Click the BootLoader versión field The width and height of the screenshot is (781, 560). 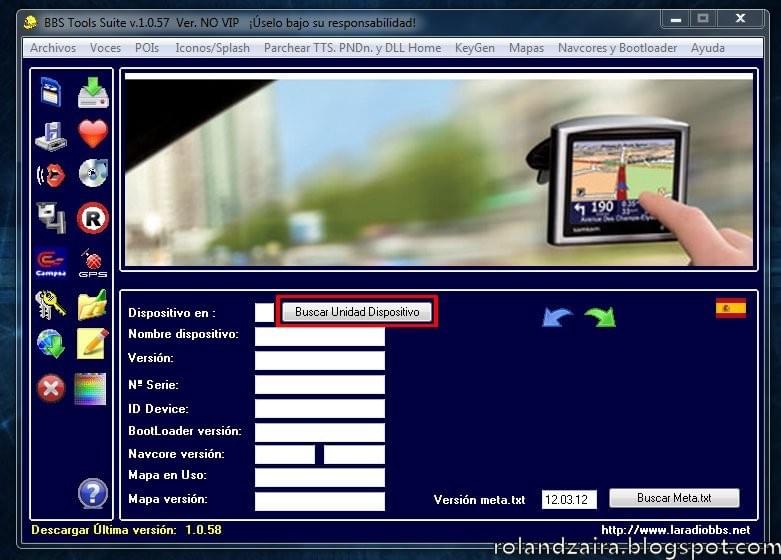pos(320,432)
